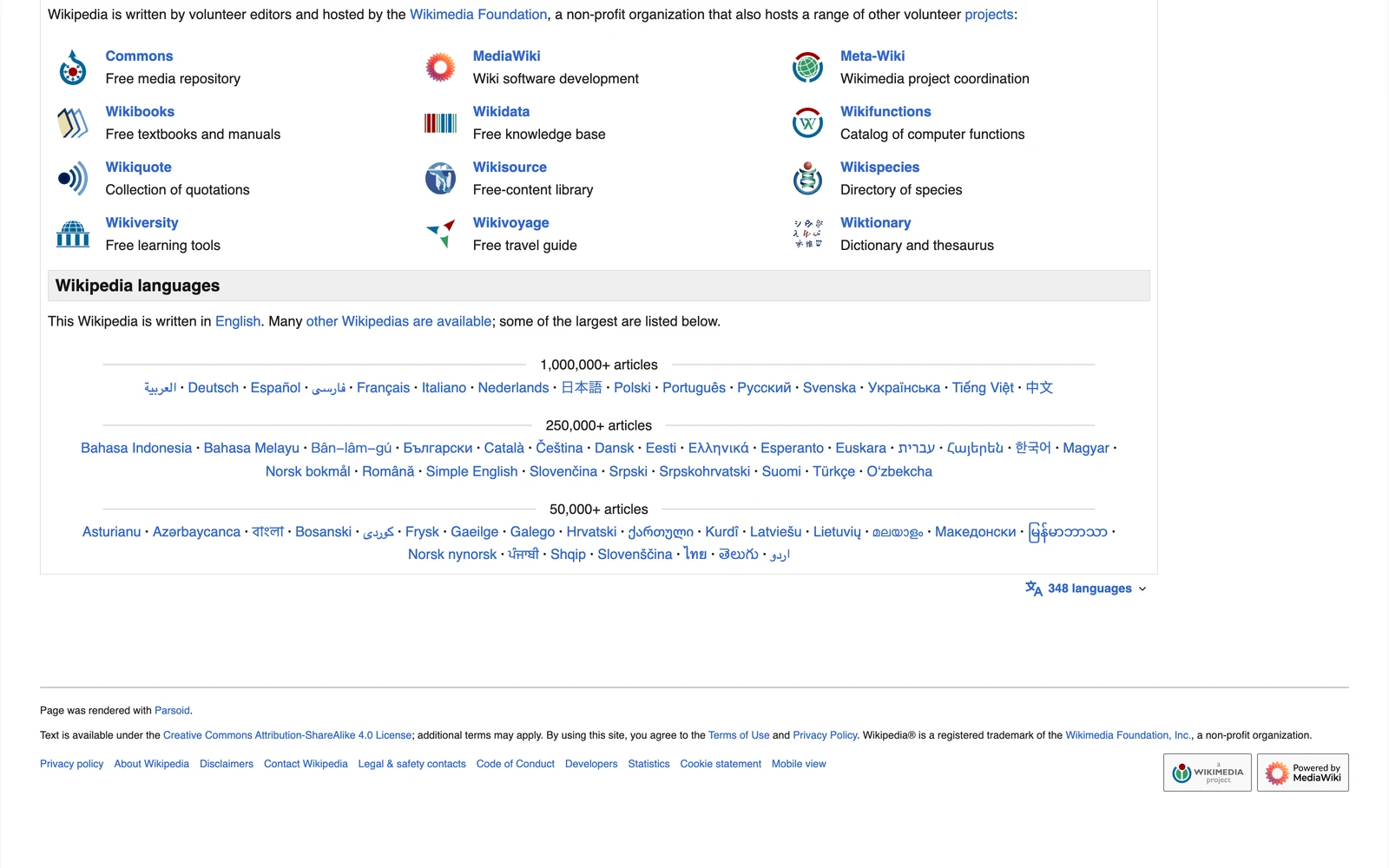The height and width of the screenshot is (868, 1389).
Task: Select Türkçe Wikipedia
Action: point(833,471)
